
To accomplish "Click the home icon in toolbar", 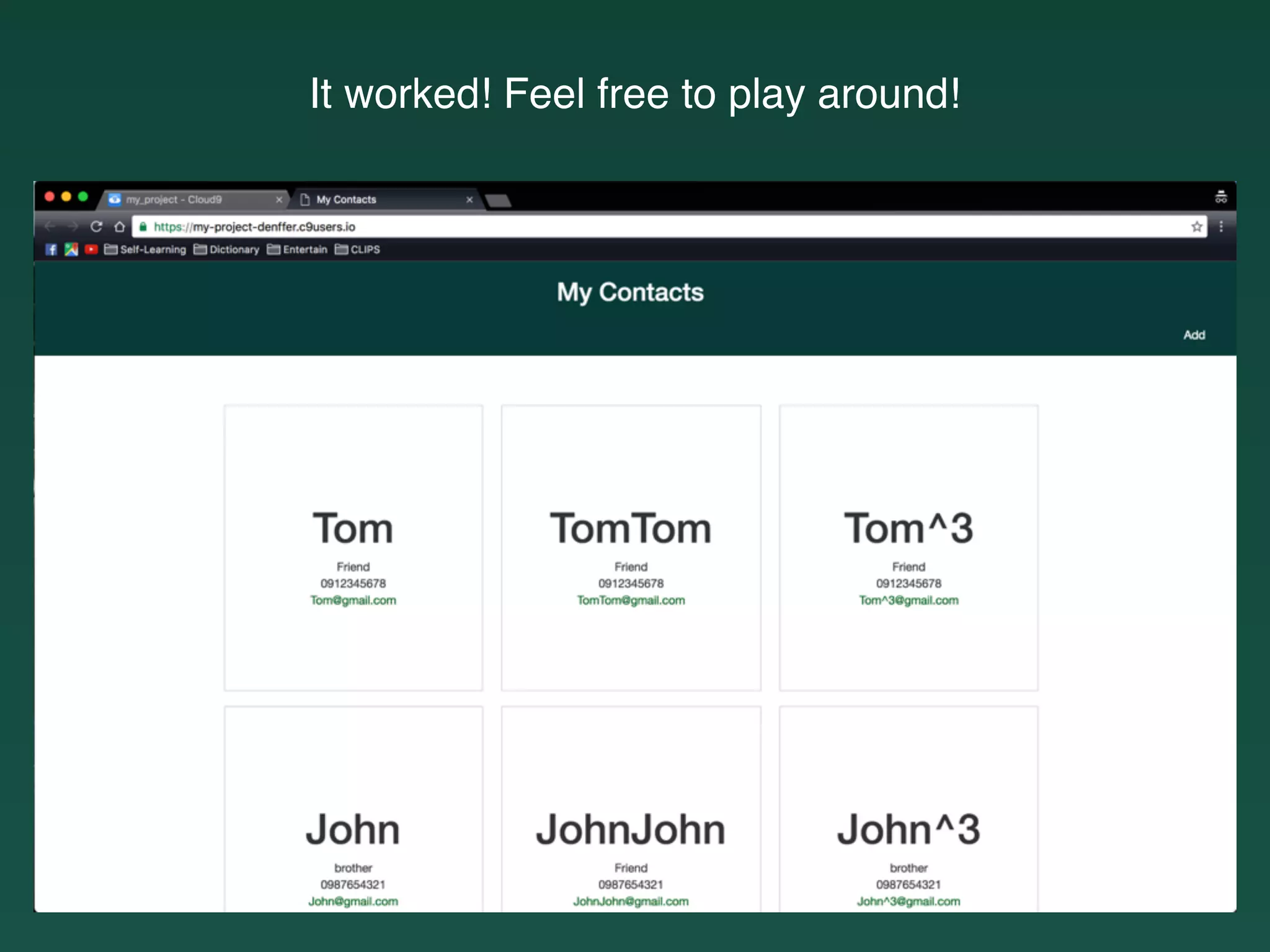I will coord(120,226).
